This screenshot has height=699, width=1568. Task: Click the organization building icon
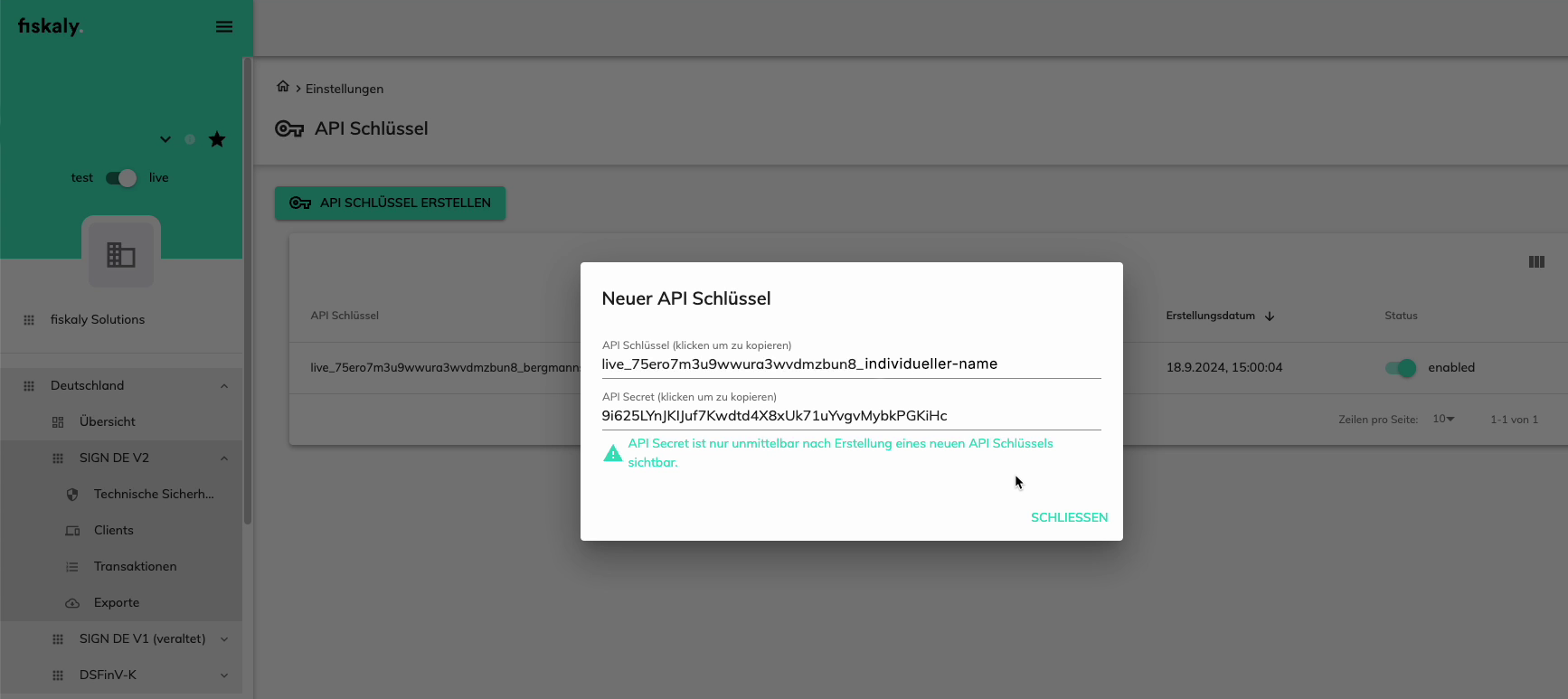[x=121, y=254]
